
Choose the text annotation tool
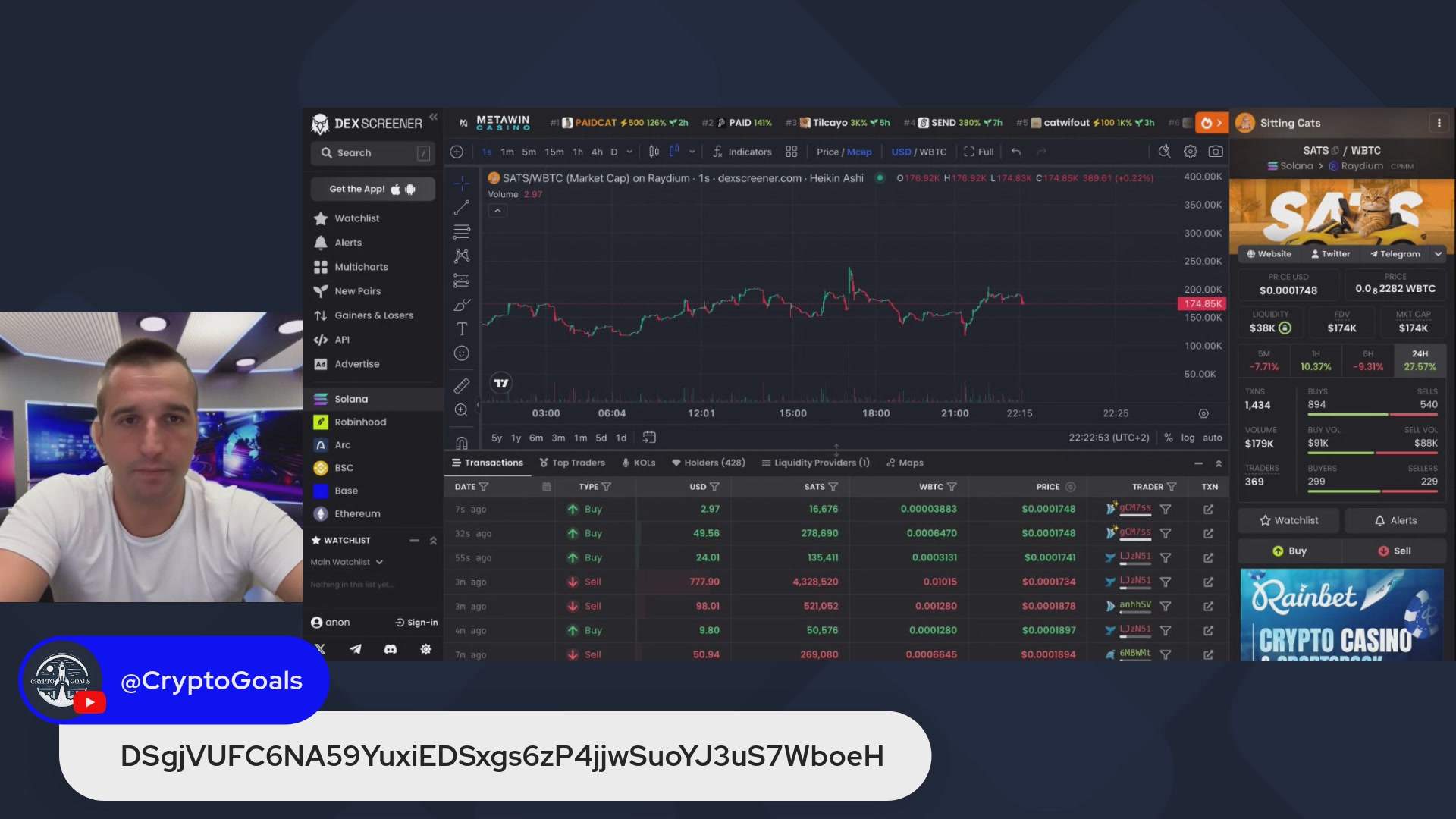point(461,328)
